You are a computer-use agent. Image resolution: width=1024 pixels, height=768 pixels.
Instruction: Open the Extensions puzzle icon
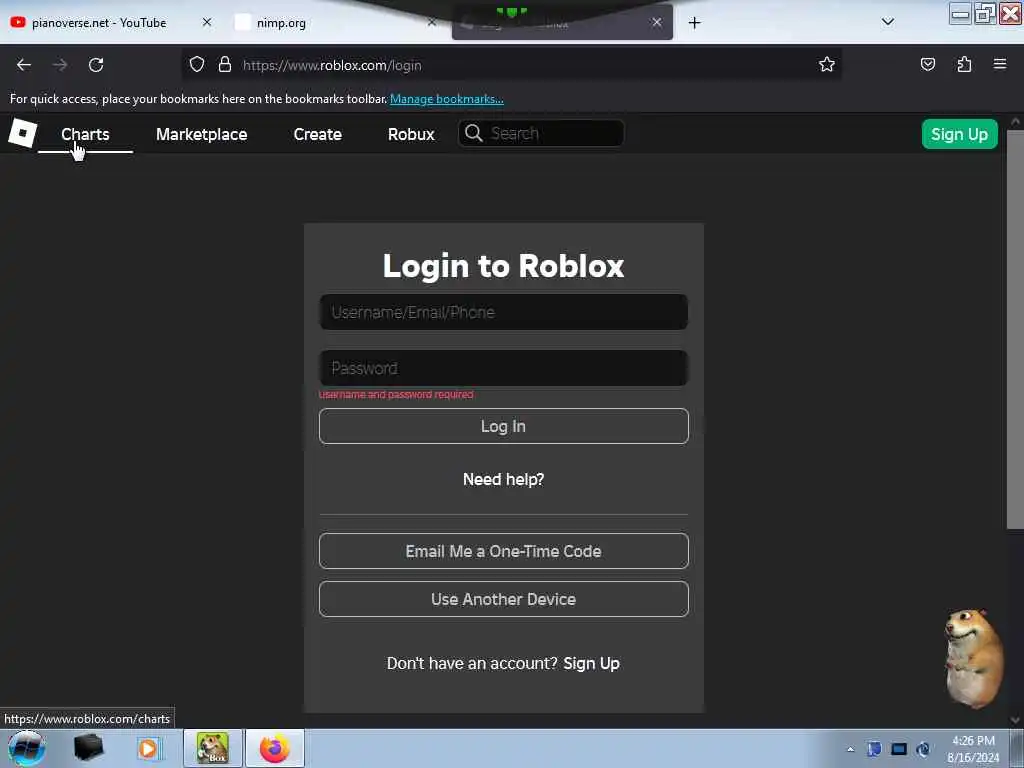964,64
